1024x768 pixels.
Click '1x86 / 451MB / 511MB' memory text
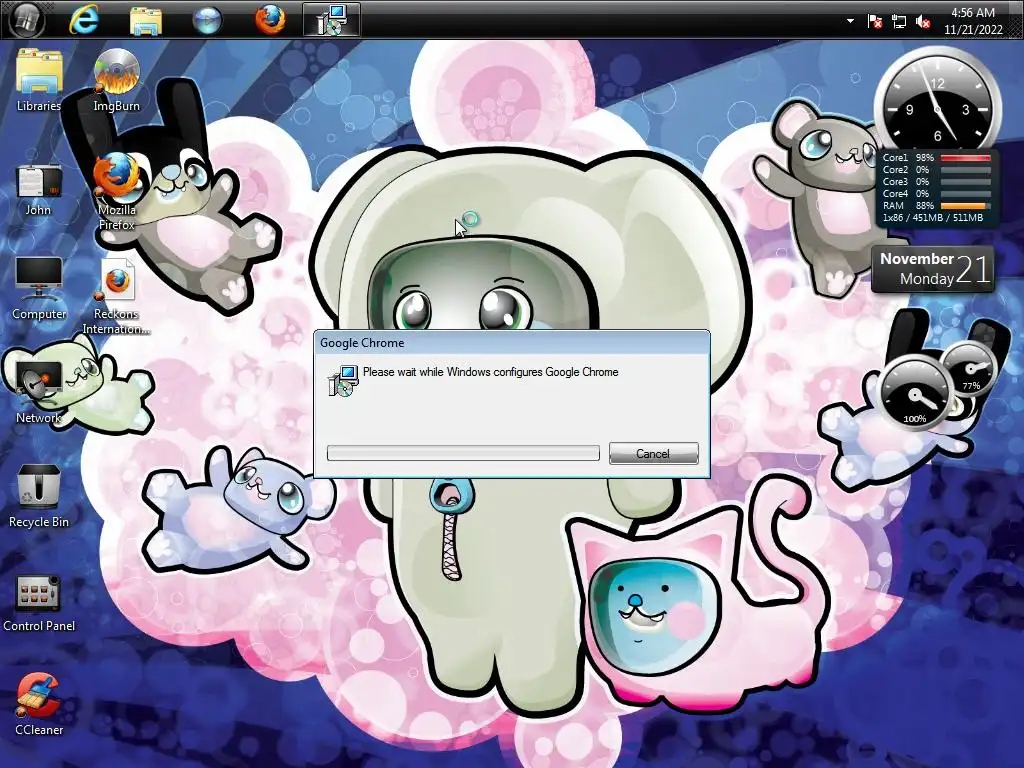[x=933, y=217]
